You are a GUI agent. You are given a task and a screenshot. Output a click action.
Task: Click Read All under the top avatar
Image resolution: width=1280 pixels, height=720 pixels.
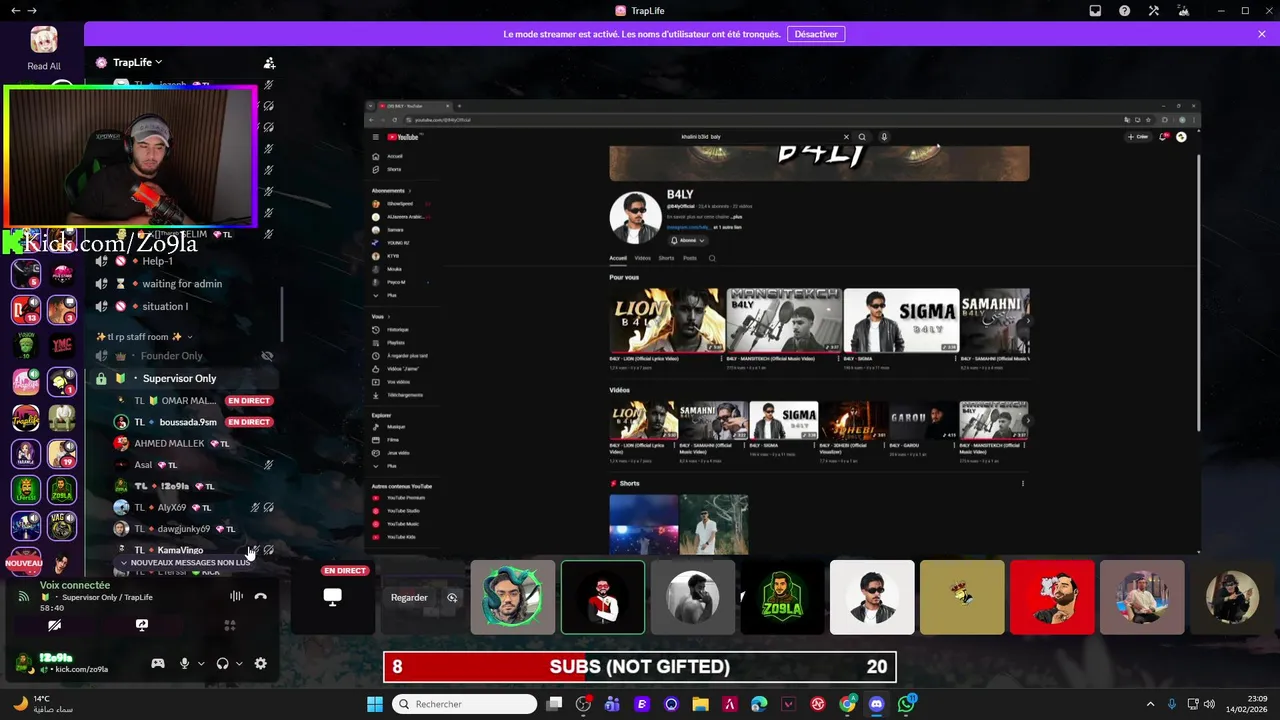tap(44, 66)
